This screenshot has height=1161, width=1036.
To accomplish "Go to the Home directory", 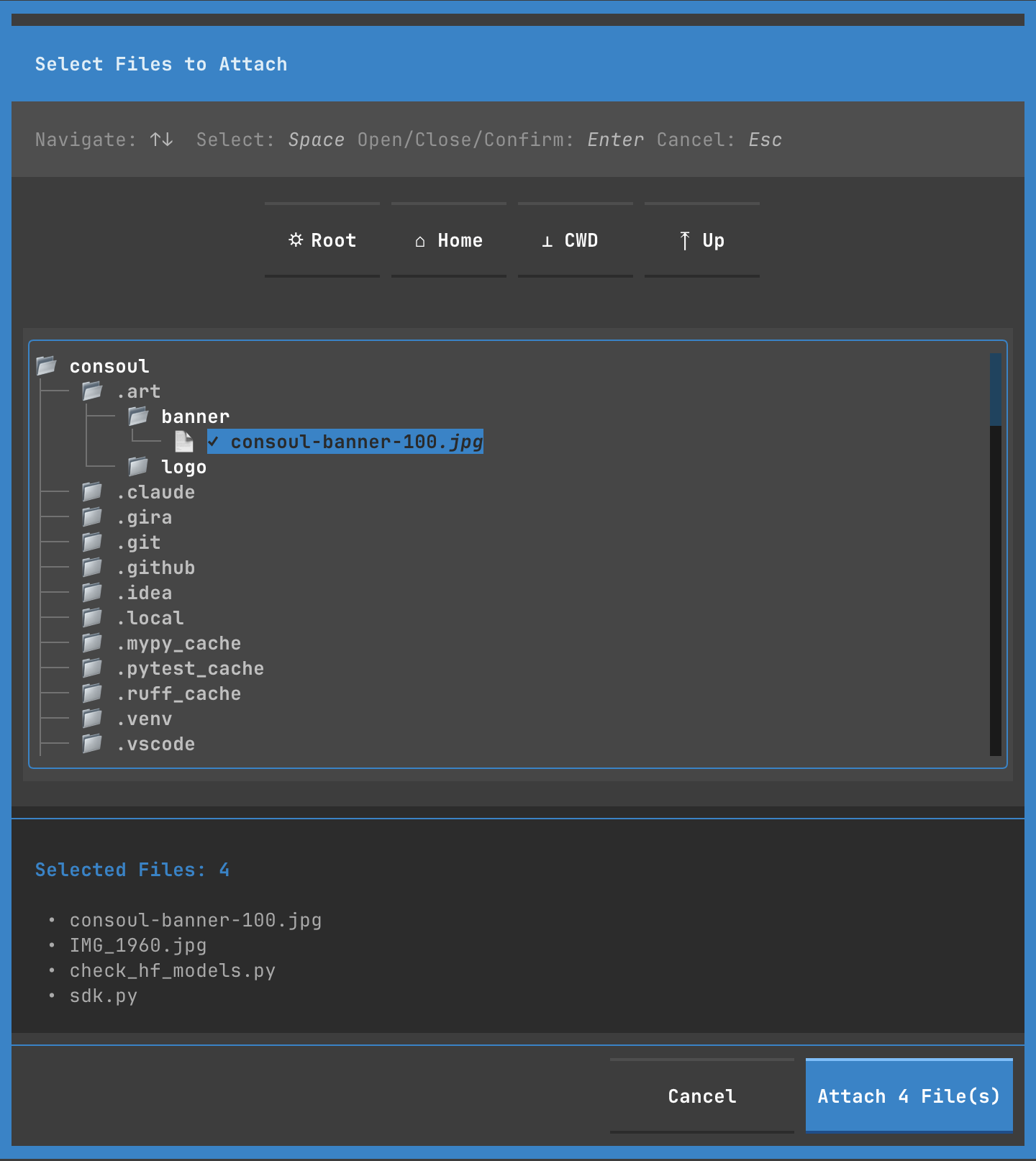I will [449, 240].
